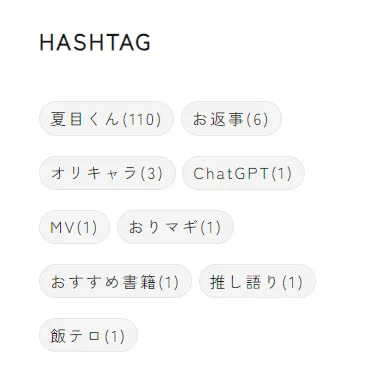Filter by the 推し語り tag pill

point(257,281)
